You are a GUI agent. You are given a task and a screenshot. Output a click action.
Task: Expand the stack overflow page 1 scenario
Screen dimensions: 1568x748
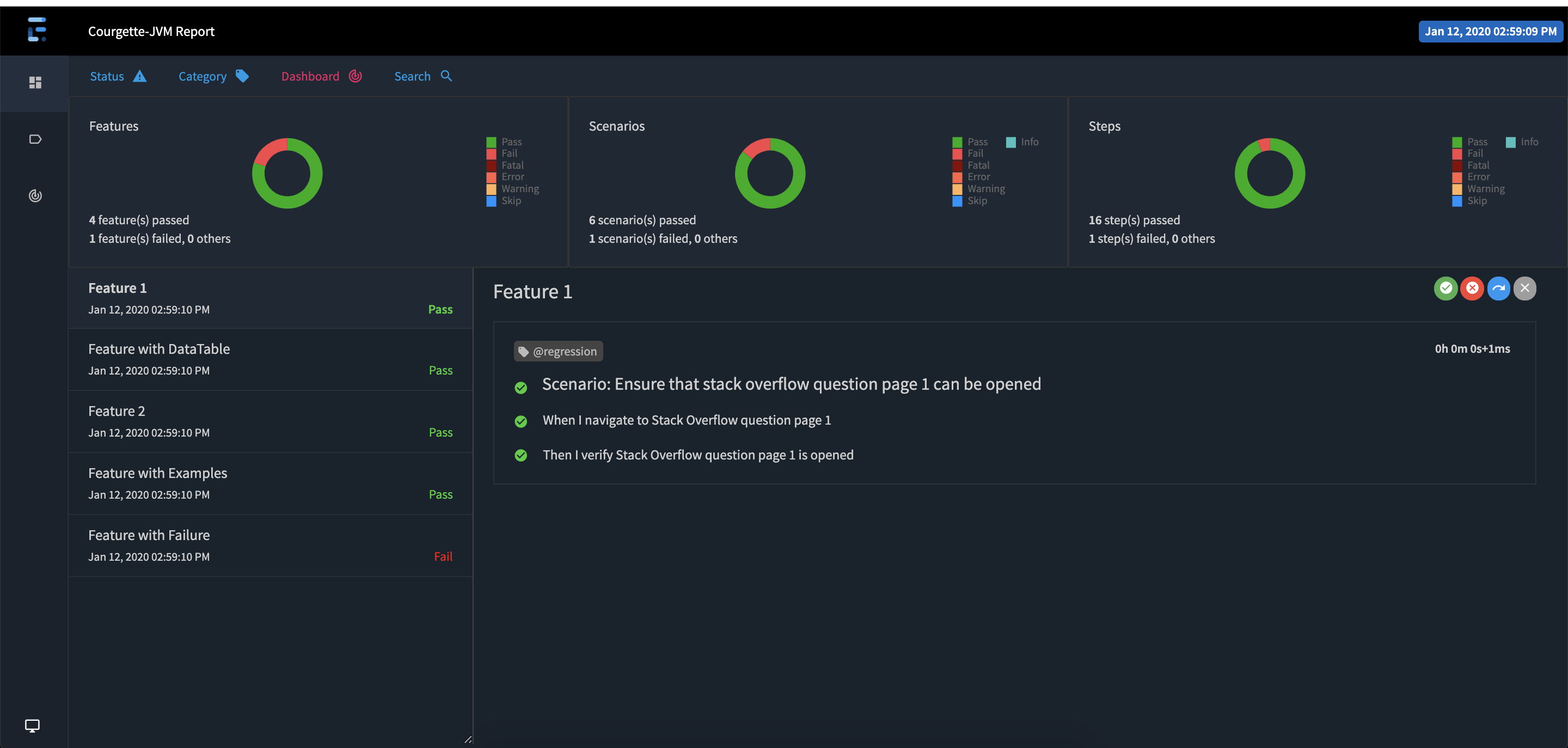click(x=791, y=384)
